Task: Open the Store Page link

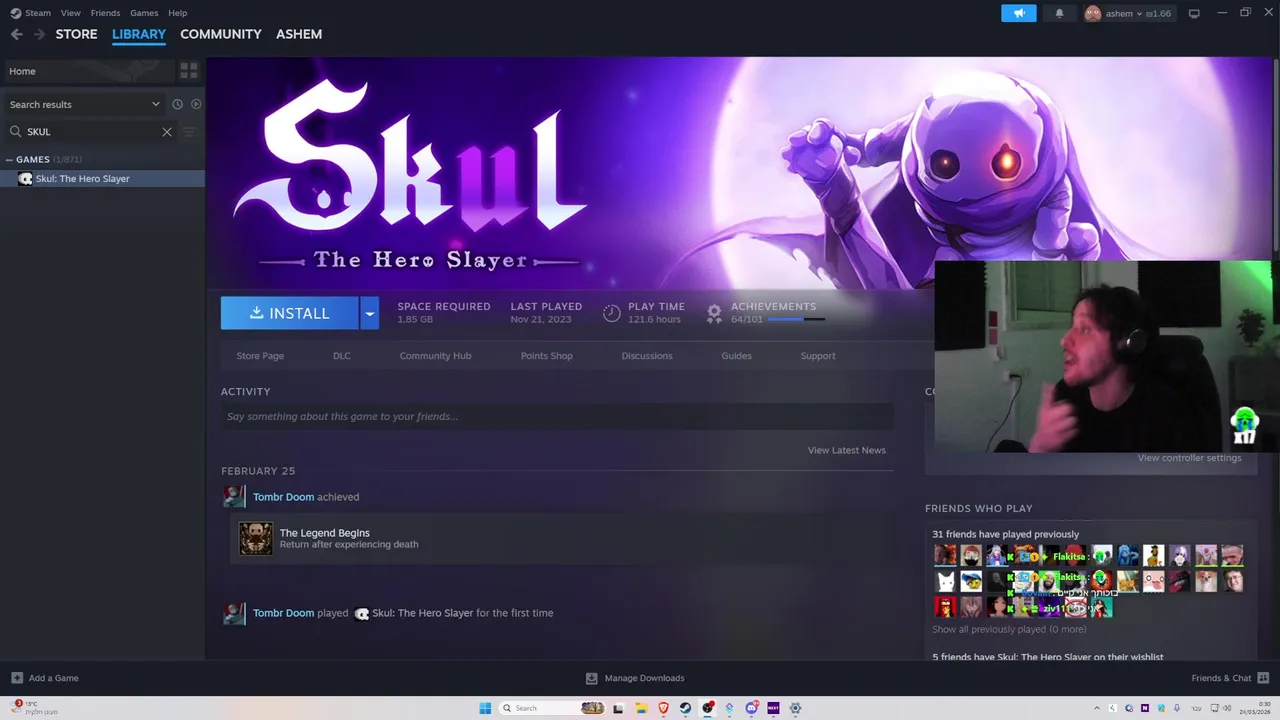Action: pos(260,356)
